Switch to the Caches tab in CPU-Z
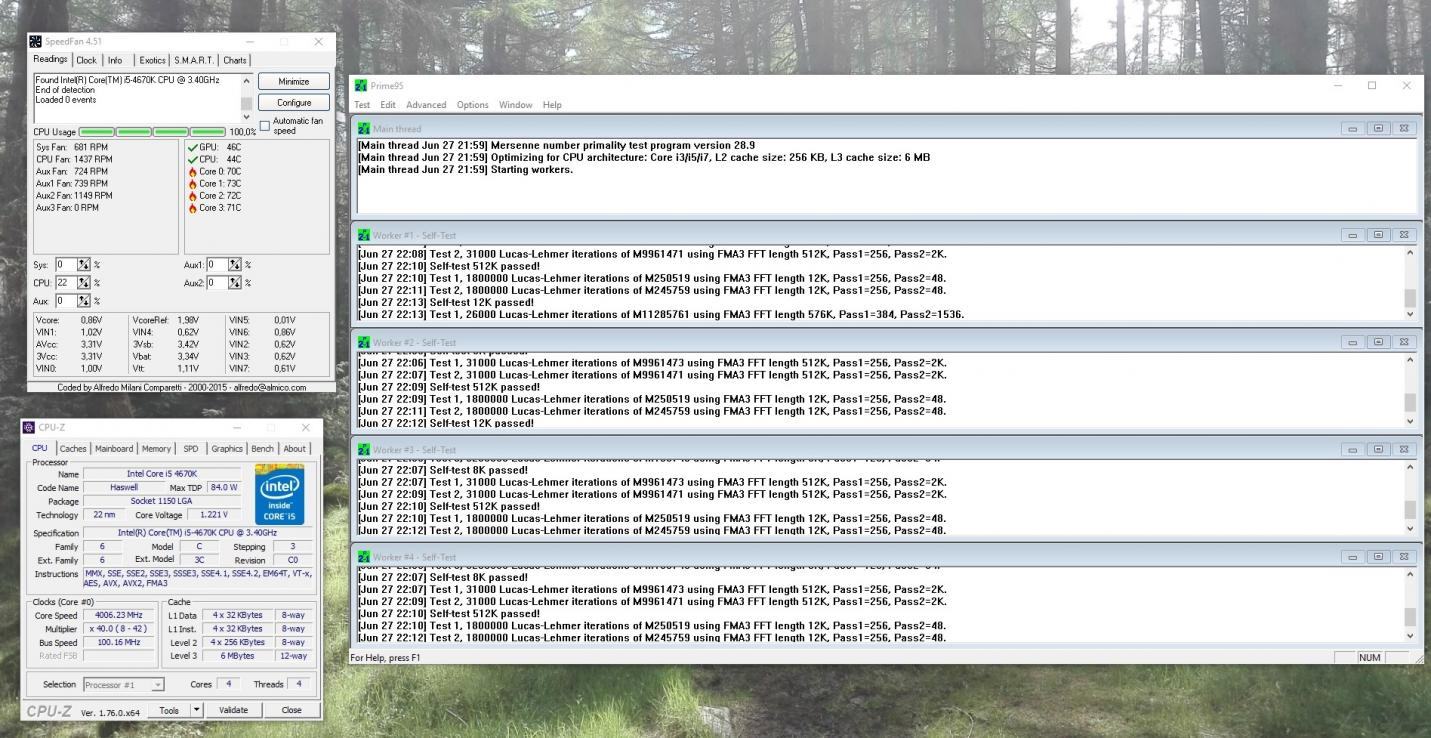Viewport: 1431px width, 738px height. point(73,449)
